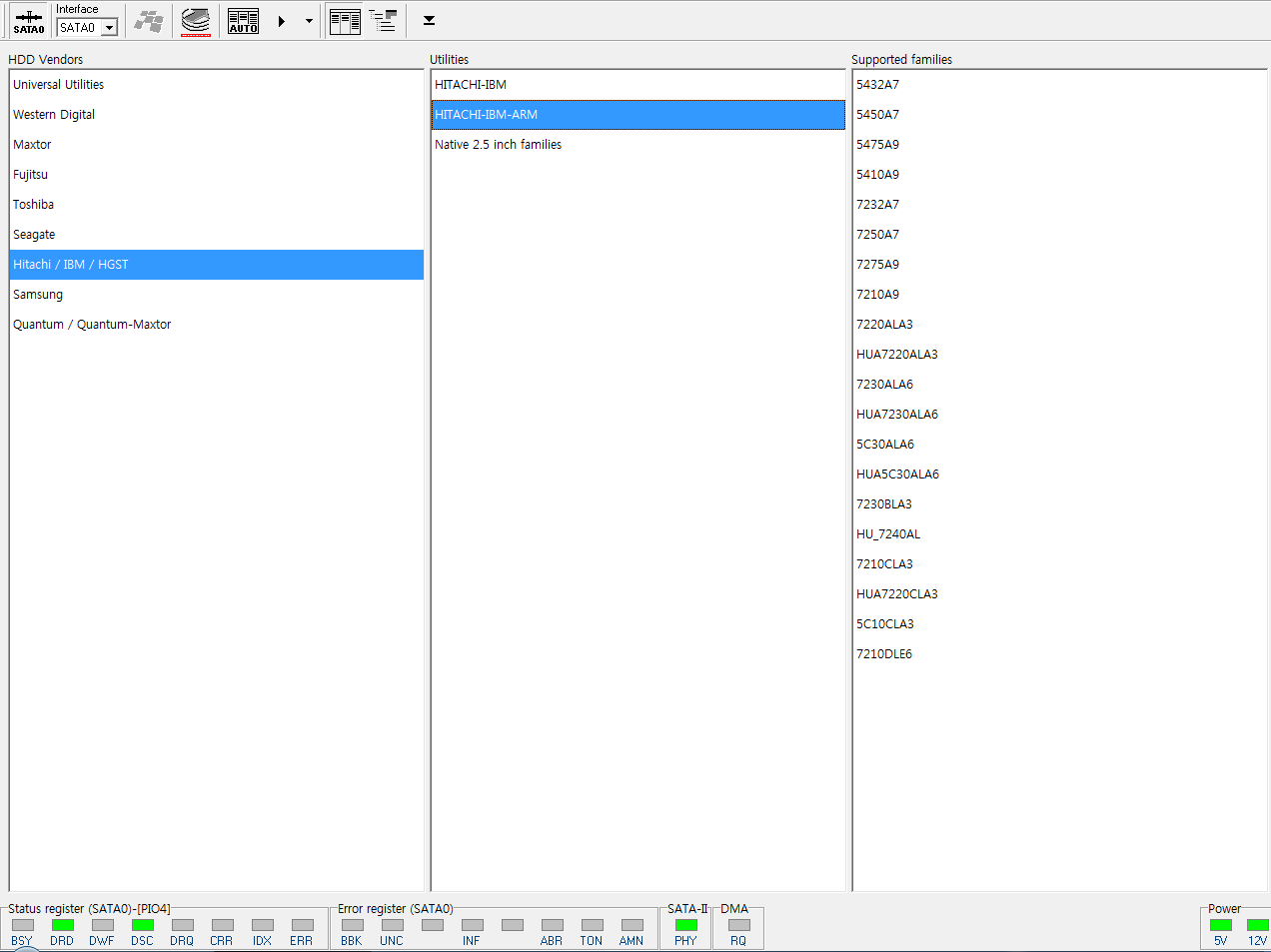
Task: Click the hard disk platters toolbar icon
Action: (196, 21)
